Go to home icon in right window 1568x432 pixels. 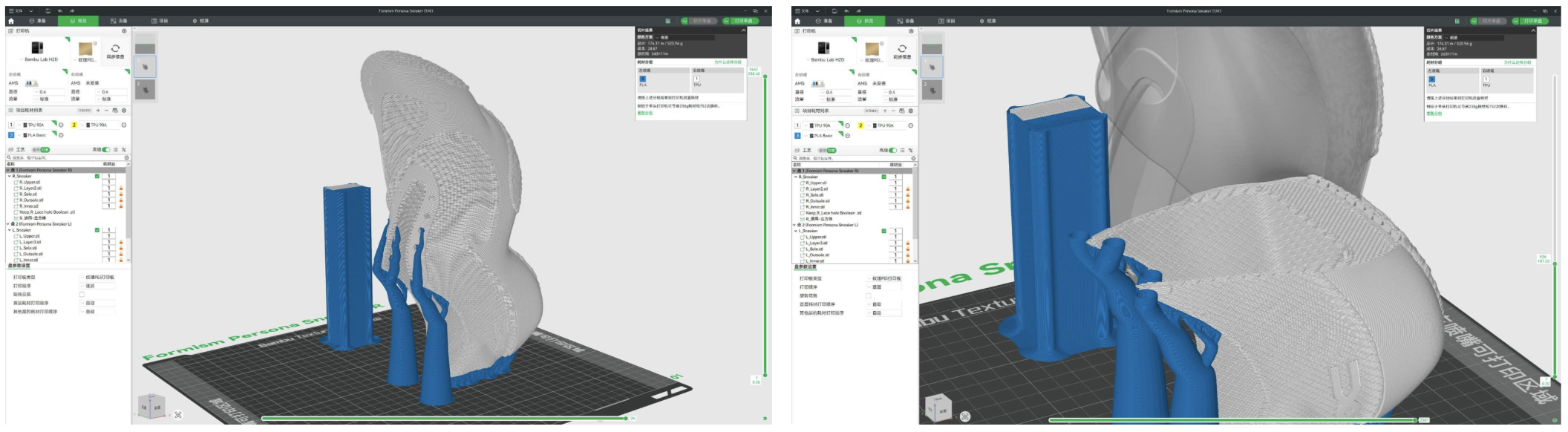tap(797, 21)
